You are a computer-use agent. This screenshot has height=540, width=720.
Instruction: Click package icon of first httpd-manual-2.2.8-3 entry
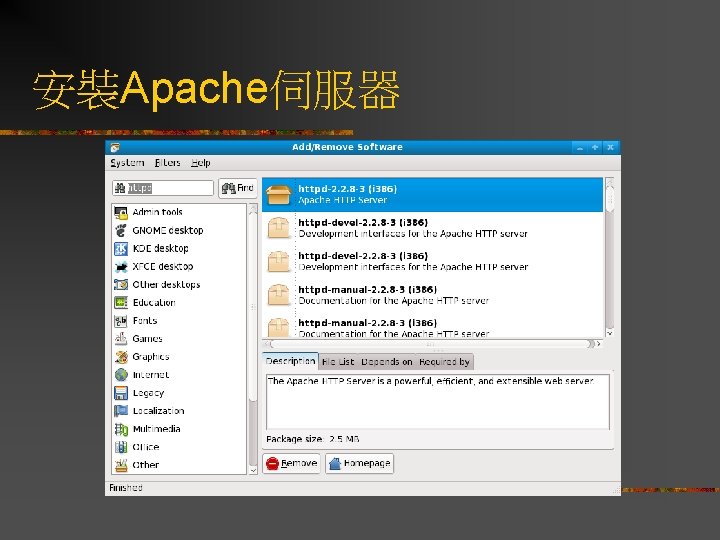279,295
